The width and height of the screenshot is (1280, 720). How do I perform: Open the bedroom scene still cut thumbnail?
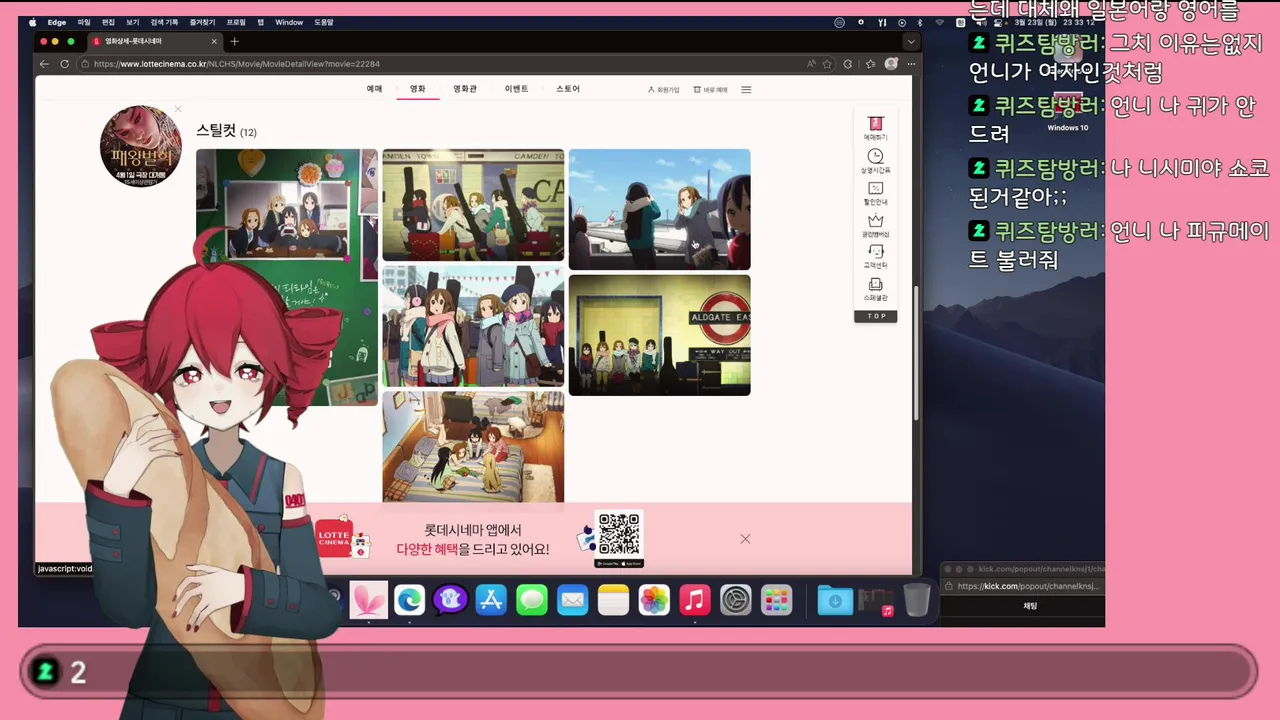473,447
